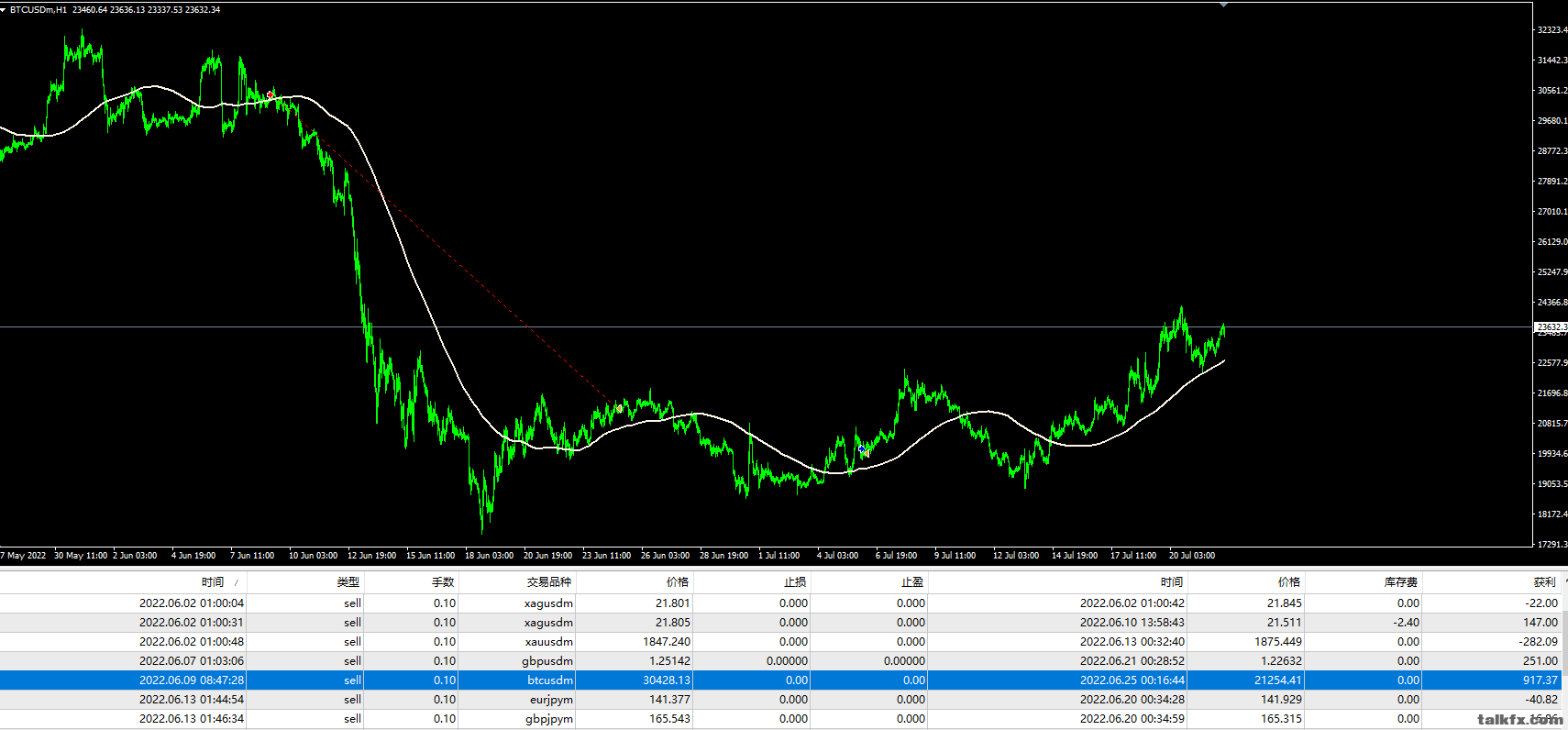Click the close time 2022.06.25 00:16:44
The width and height of the screenshot is (1568, 730).
tap(1132, 680)
